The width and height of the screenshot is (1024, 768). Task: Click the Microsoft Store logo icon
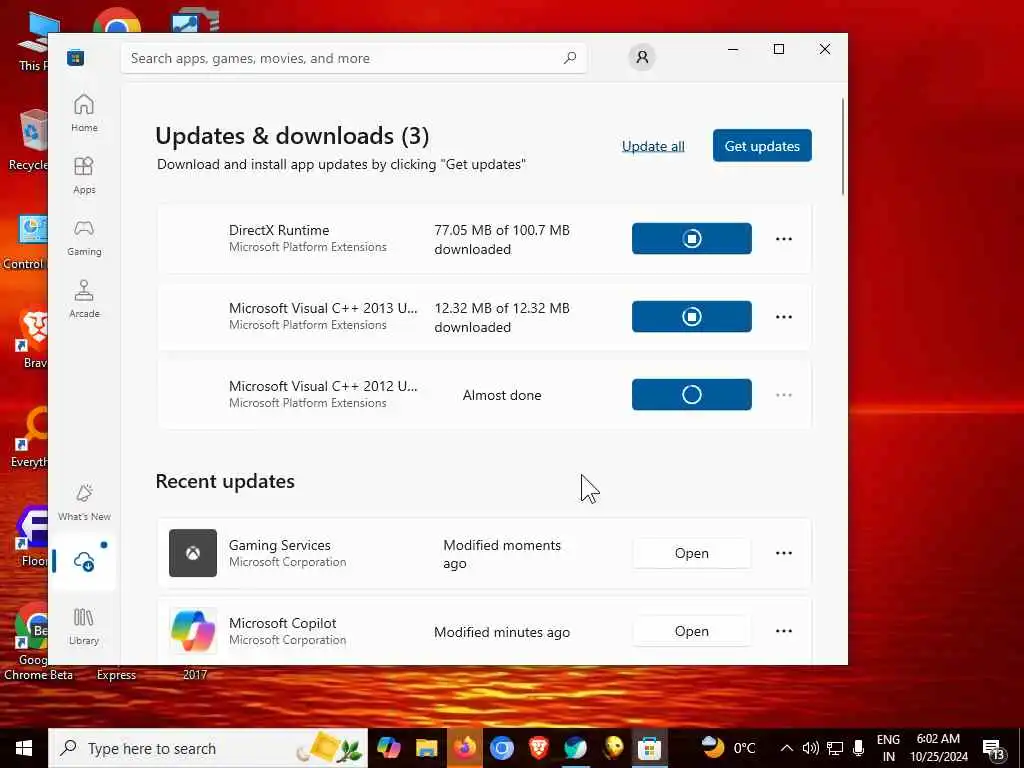point(75,58)
